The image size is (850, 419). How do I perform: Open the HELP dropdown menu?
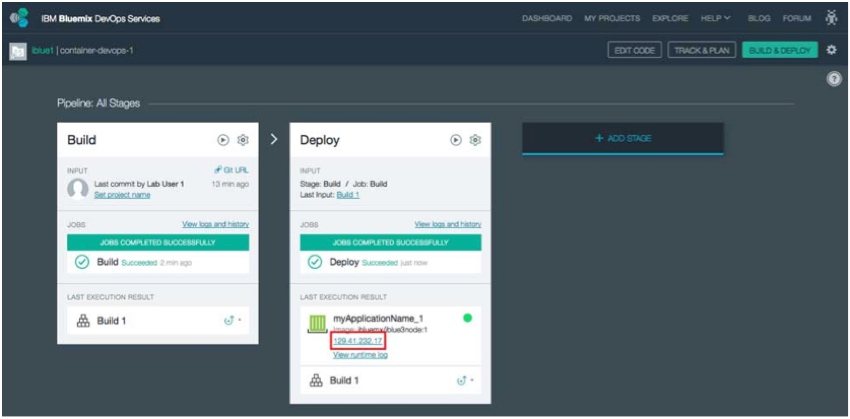[x=716, y=18]
